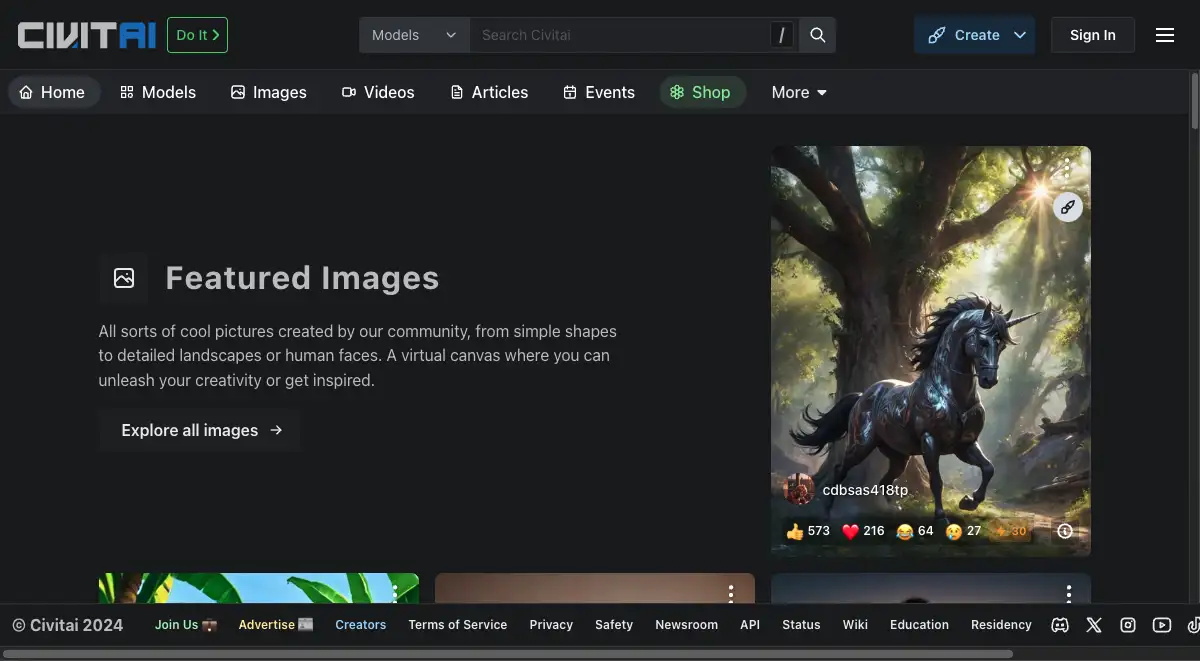The width and height of the screenshot is (1200, 661).
Task: React with a heart on the unicorn image
Action: coord(861,530)
